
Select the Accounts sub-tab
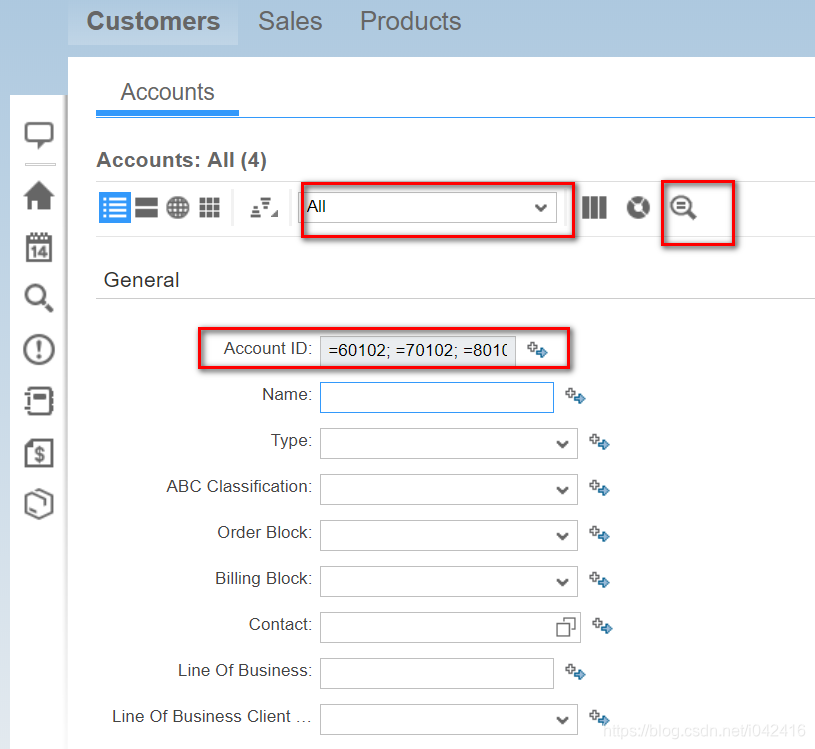click(167, 93)
